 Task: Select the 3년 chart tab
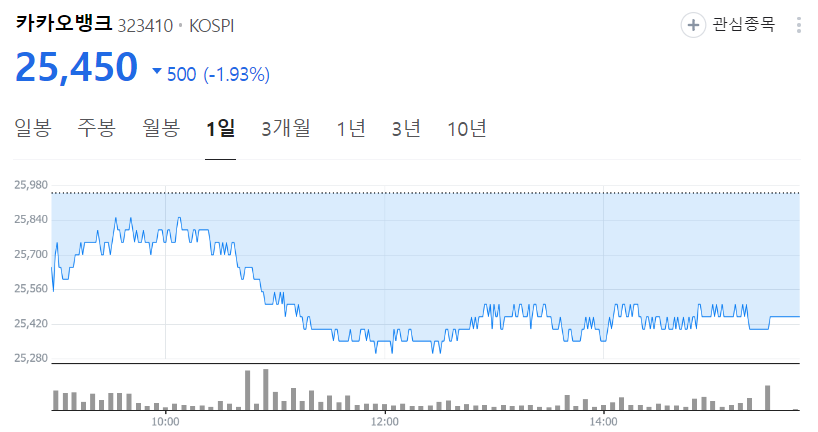point(406,128)
